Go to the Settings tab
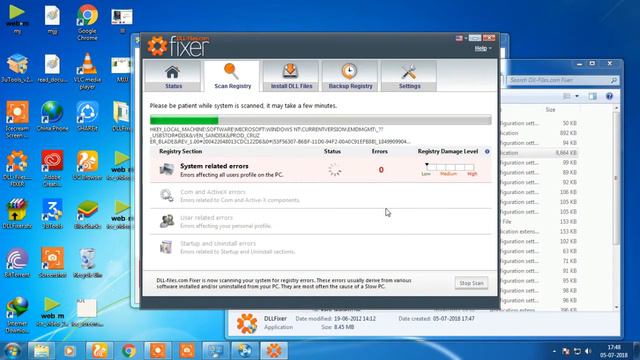Image resolution: width=640 pixels, height=360 pixels. [409, 76]
